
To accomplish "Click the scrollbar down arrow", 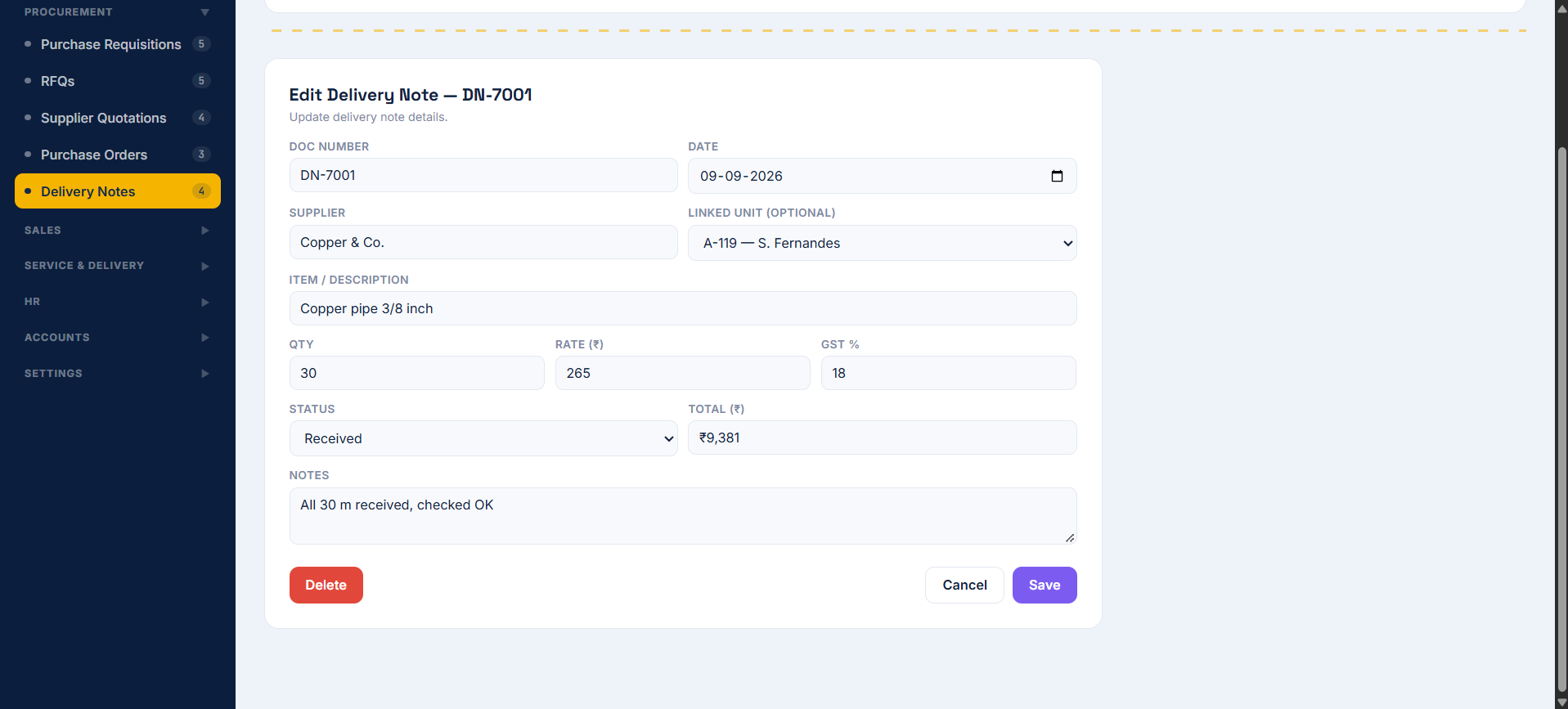I will point(1561,702).
